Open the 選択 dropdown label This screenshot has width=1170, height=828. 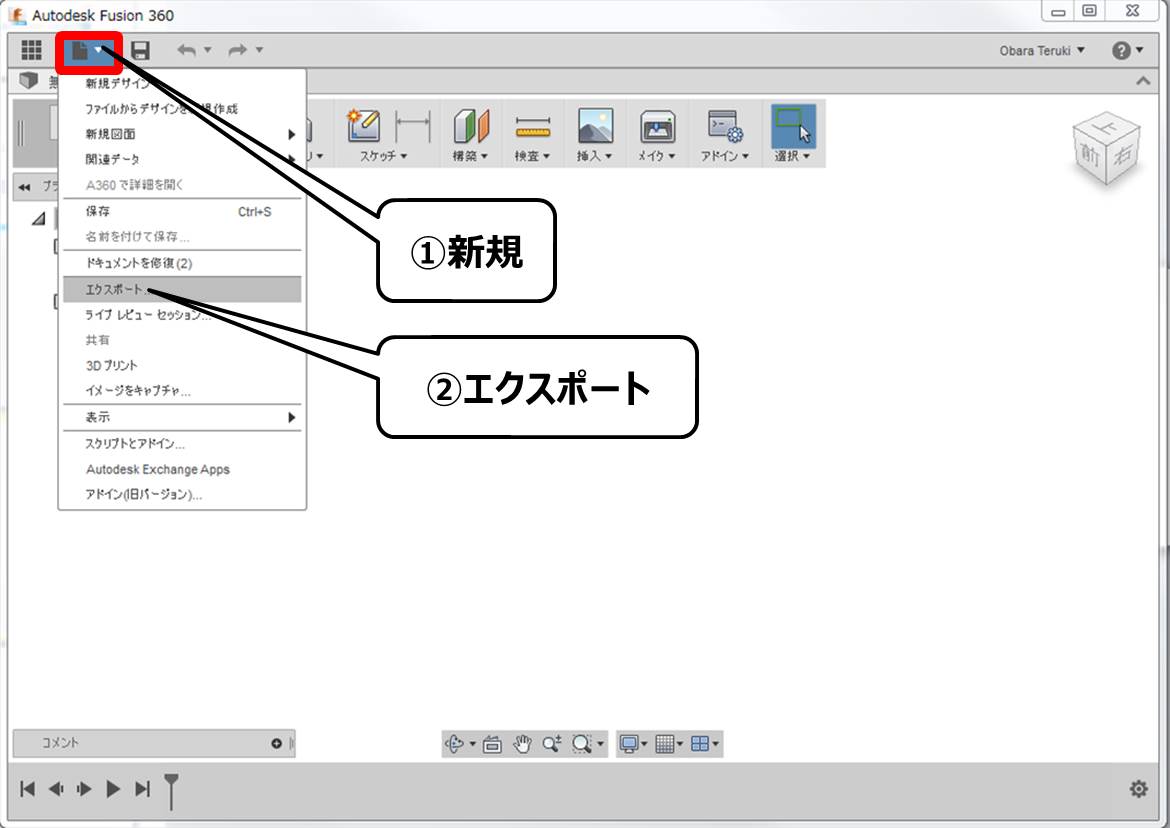[x=792, y=156]
